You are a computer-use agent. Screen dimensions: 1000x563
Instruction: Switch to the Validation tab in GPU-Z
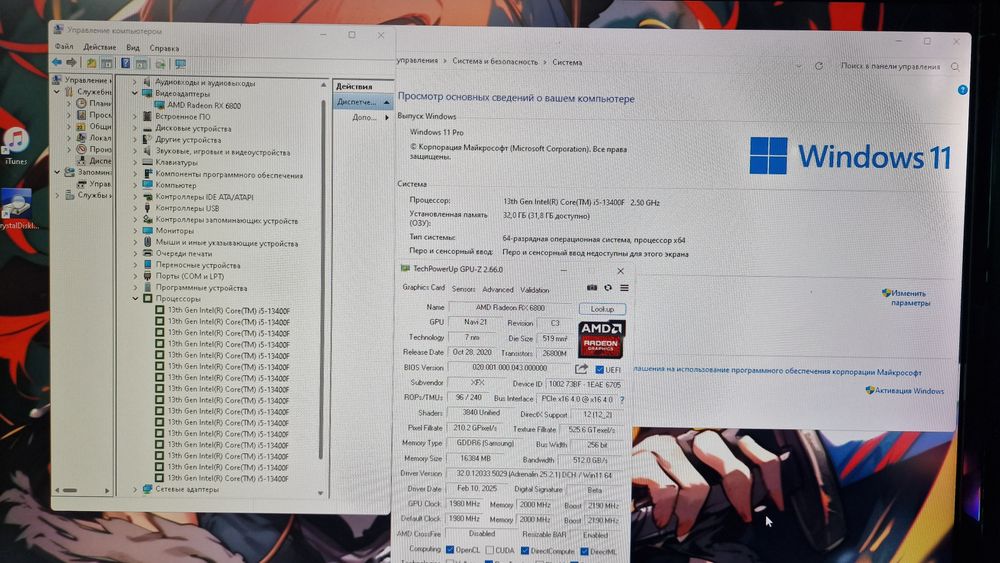534,289
